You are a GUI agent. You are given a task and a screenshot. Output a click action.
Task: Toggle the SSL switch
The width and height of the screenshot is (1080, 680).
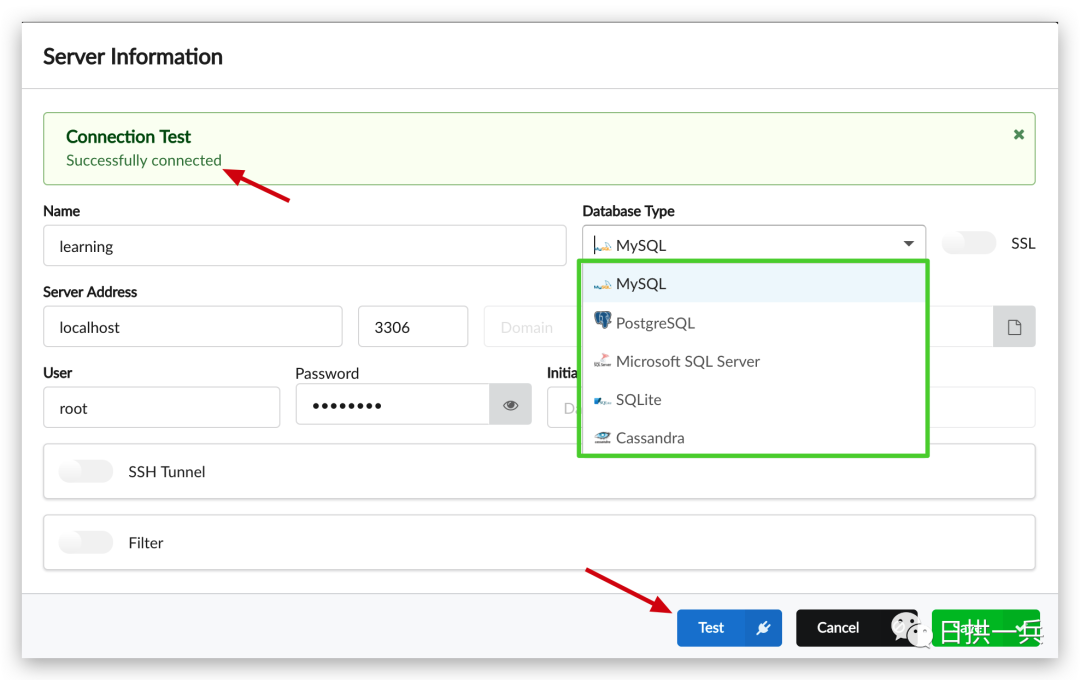pos(968,243)
